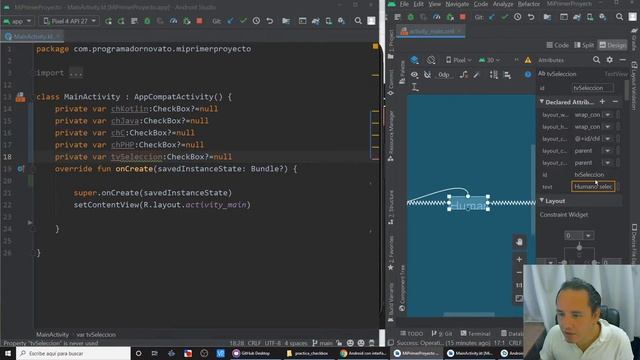Click Git commit checkmark in left window toolbar
Viewport: 640px width, 360px height.
coord(243,21)
